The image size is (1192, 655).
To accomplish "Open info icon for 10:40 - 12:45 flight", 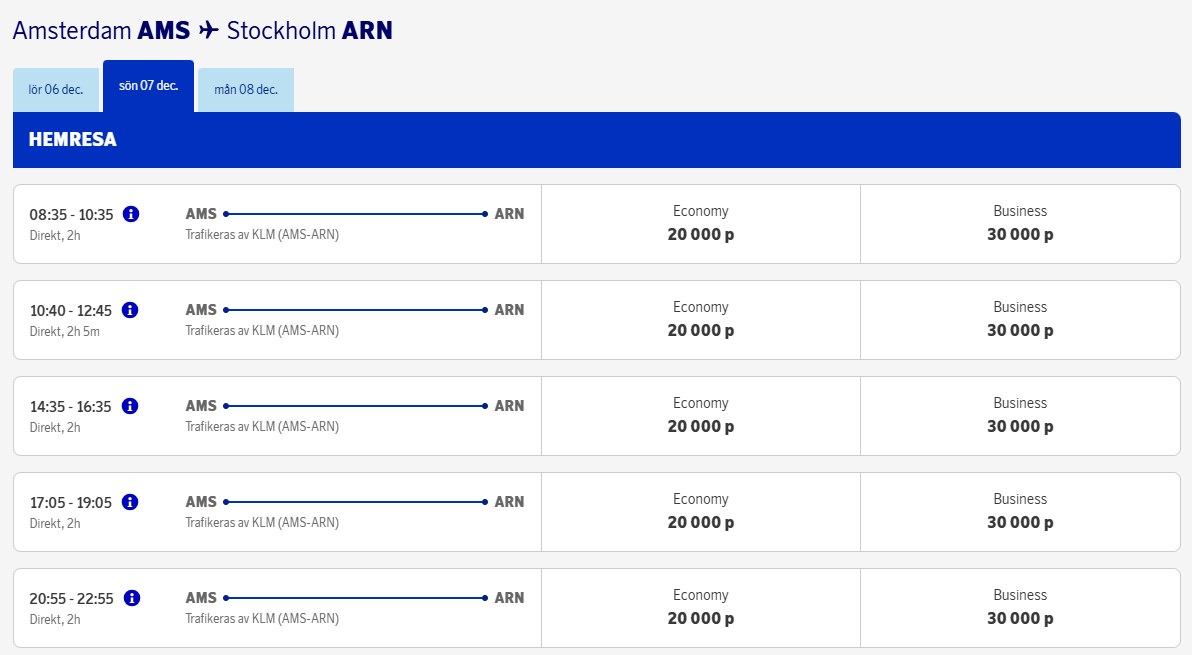I will [x=130, y=310].
